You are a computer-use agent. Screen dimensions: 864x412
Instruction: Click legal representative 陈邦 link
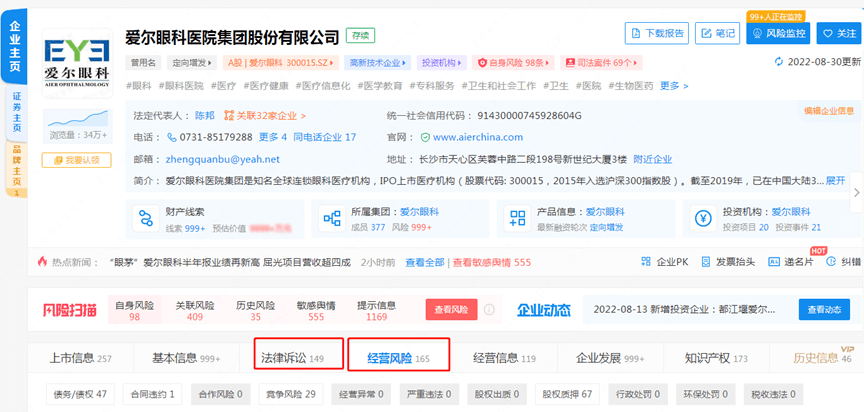coord(204,116)
